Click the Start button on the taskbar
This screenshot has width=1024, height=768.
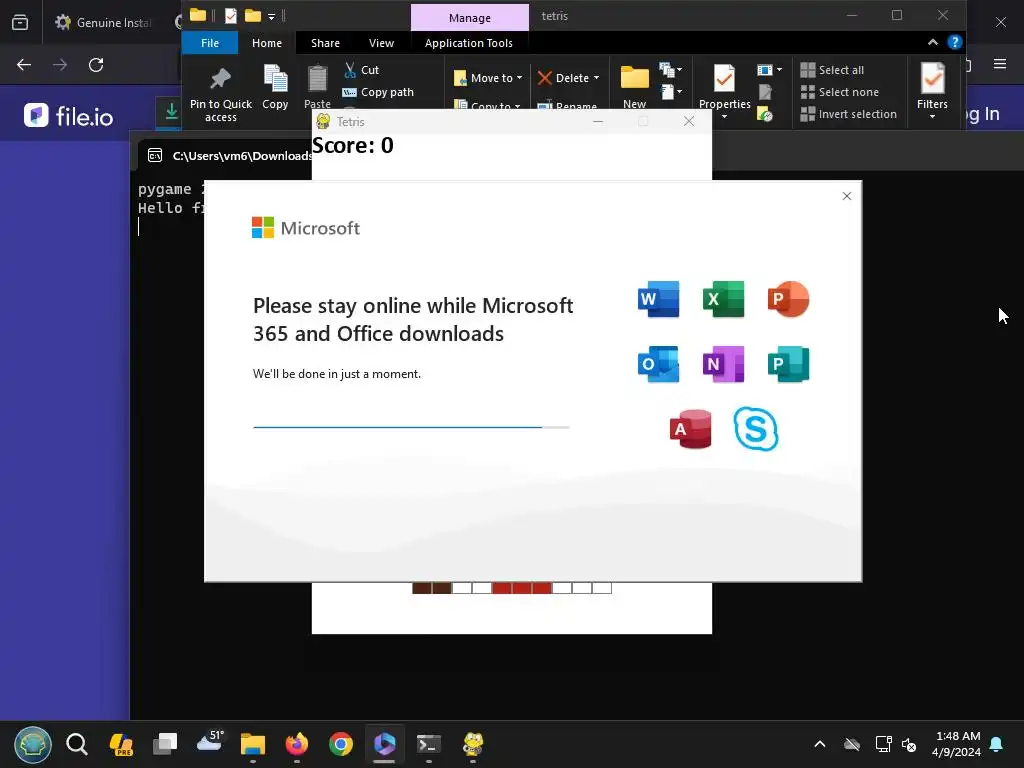pos(33,744)
